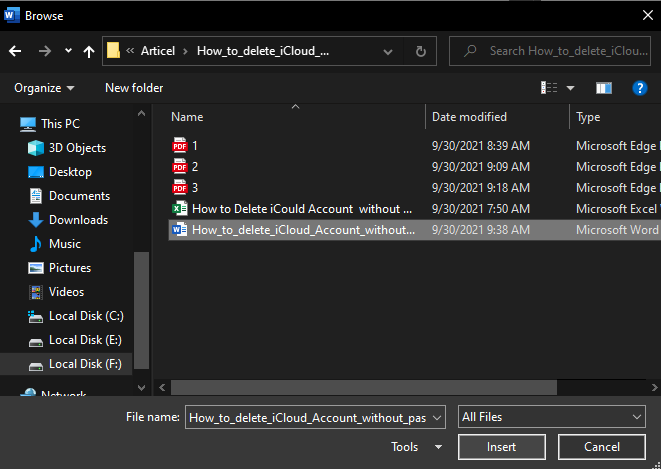Open recent locations dropdown arrow
The image size is (661, 469).
click(68, 51)
